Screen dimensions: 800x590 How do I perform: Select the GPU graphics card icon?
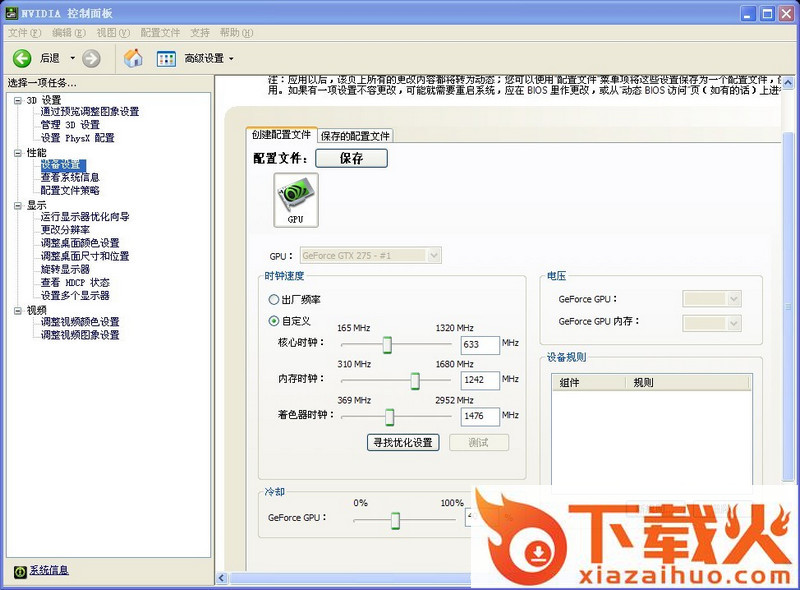coord(296,200)
